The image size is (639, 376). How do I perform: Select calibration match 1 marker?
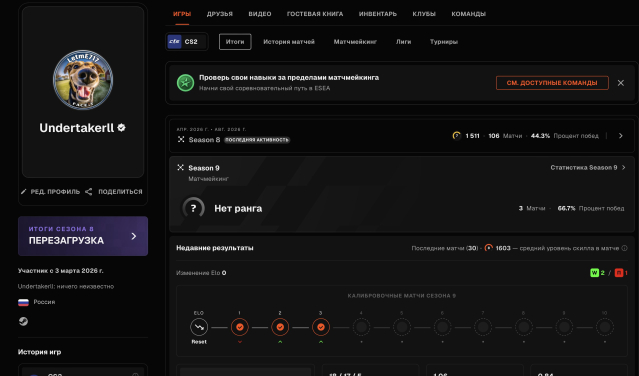tap(240, 327)
